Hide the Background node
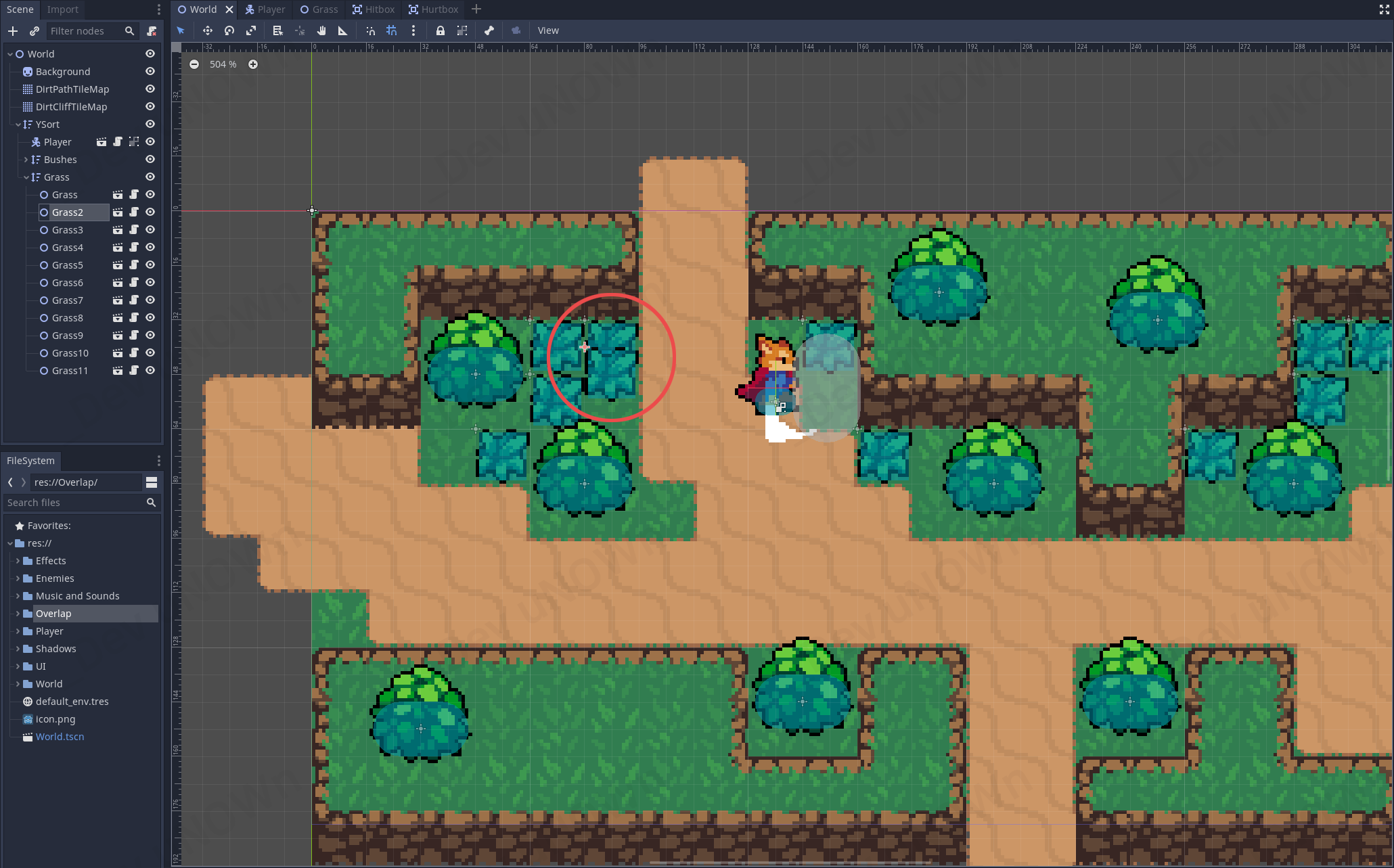This screenshot has height=868, width=1394. (x=150, y=71)
